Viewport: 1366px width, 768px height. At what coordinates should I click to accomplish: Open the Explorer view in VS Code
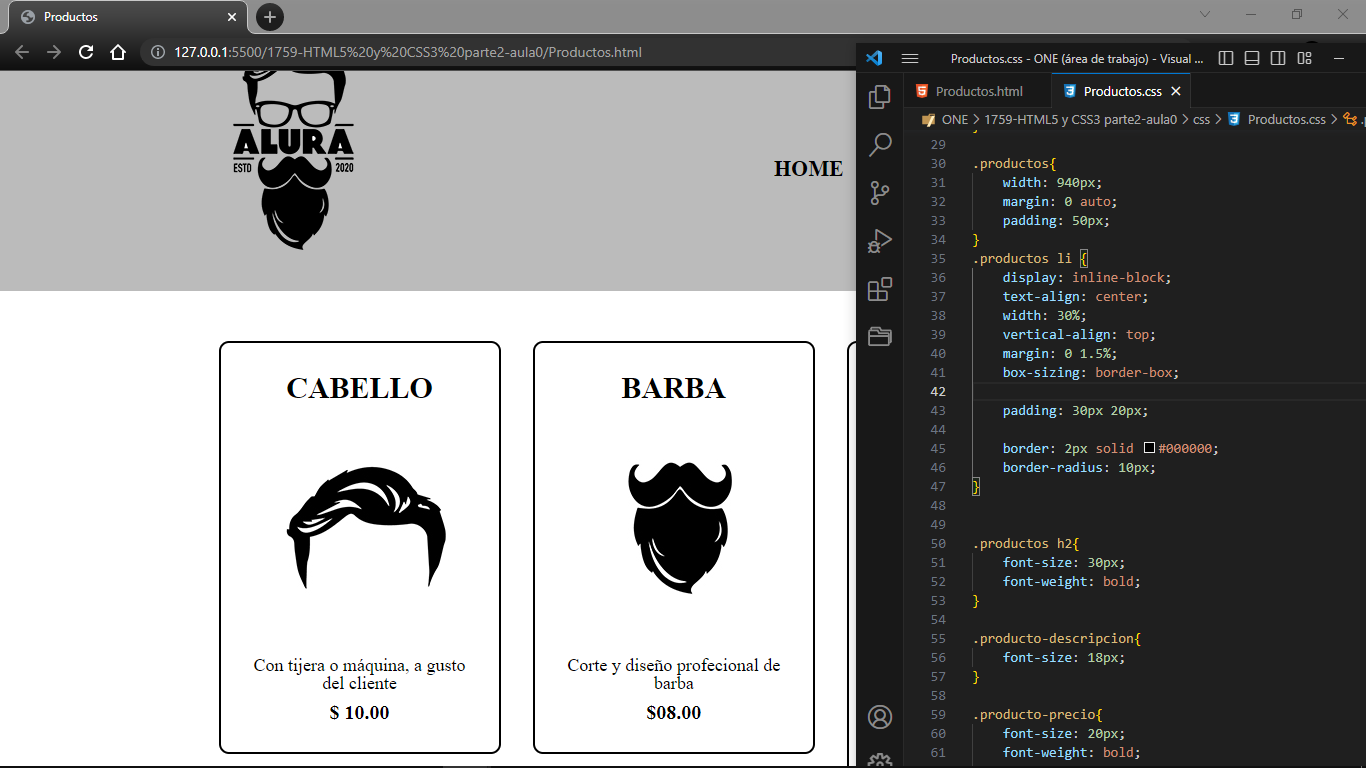[879, 97]
